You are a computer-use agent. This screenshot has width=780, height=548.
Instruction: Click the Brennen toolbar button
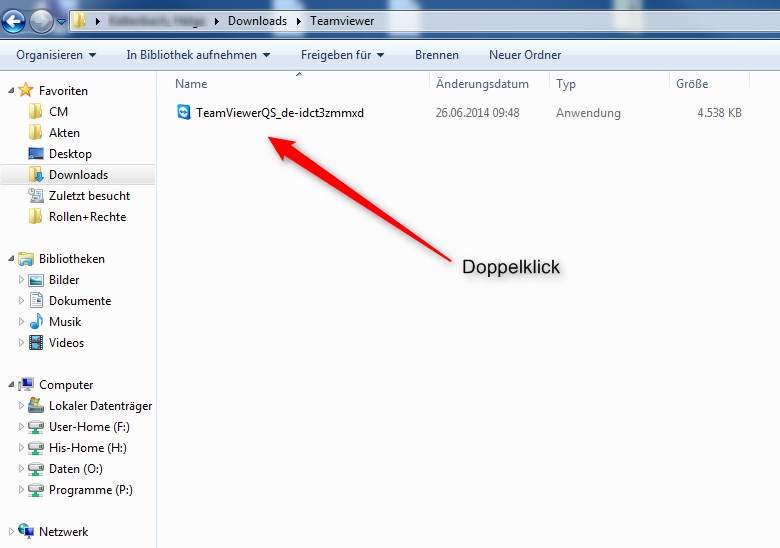[437, 55]
